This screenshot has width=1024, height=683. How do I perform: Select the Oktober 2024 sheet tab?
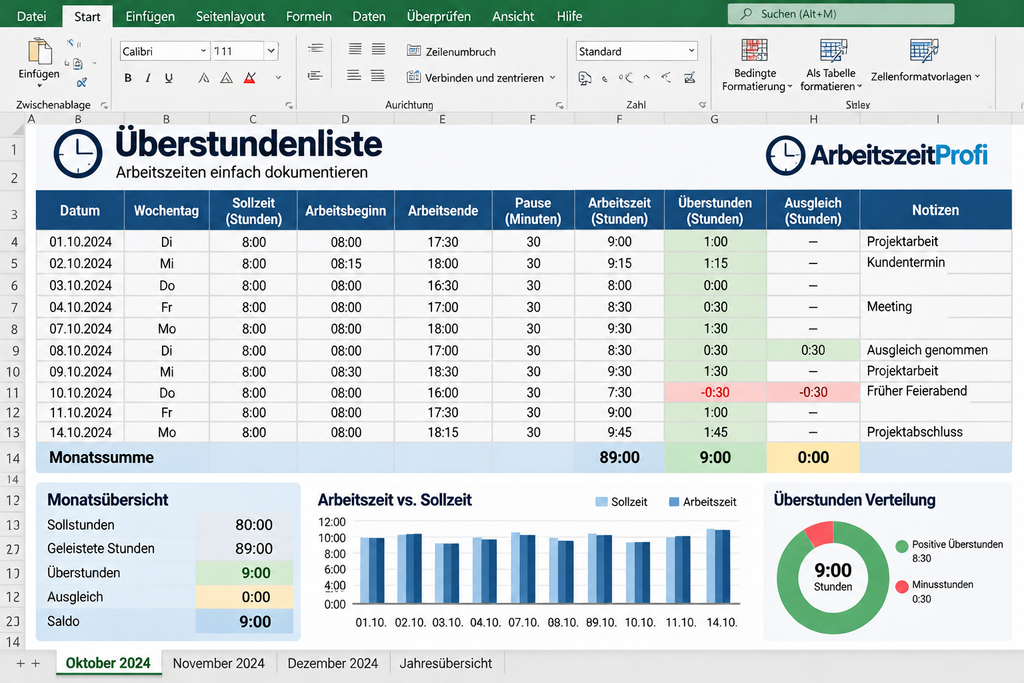pyautogui.click(x=108, y=663)
